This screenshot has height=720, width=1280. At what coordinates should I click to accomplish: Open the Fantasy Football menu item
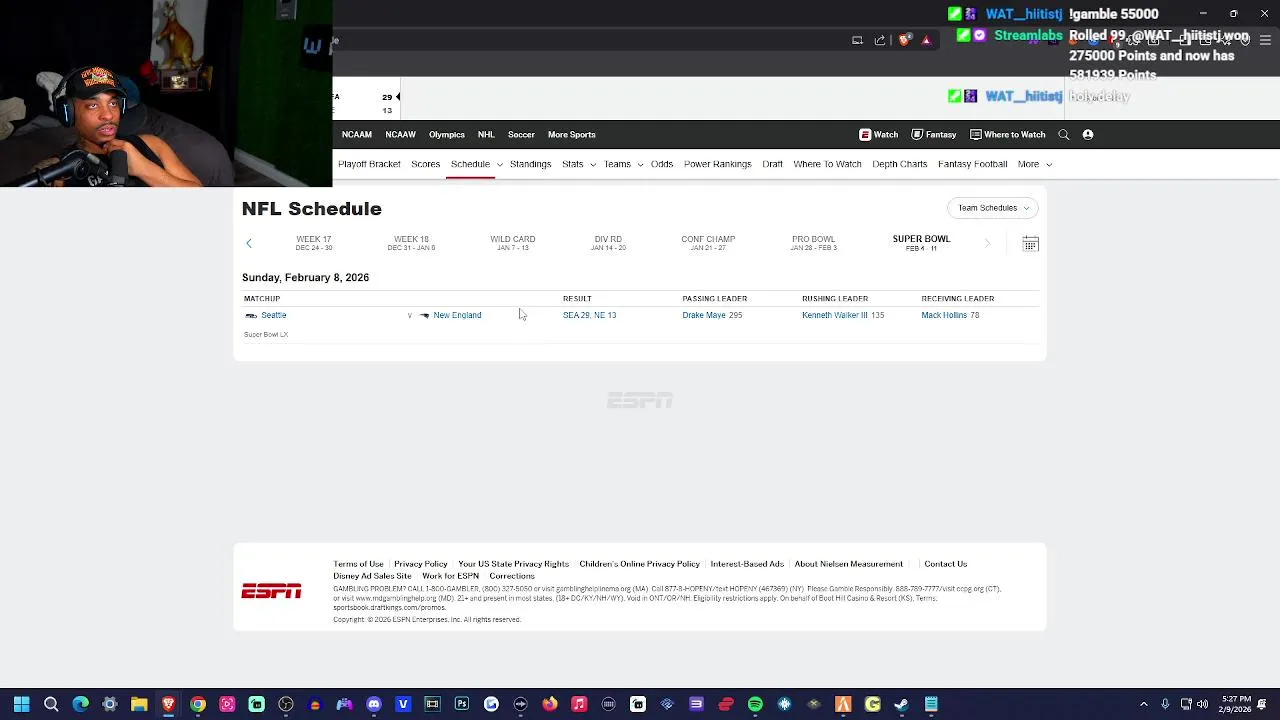pyautogui.click(x=972, y=164)
